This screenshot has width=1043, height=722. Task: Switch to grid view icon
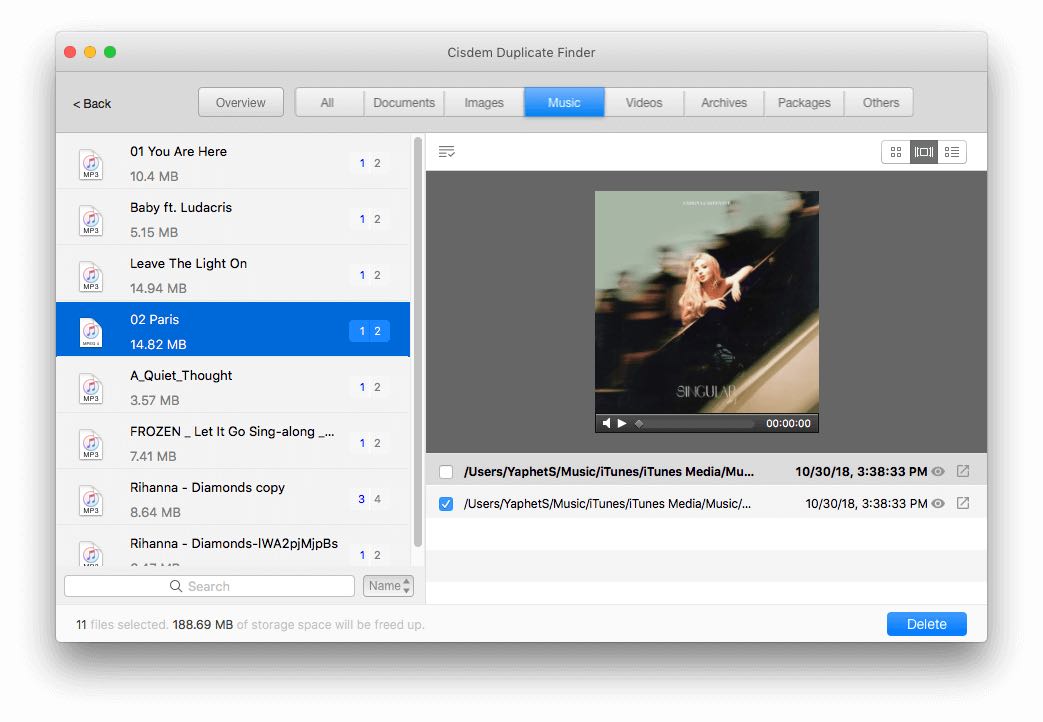tap(895, 152)
